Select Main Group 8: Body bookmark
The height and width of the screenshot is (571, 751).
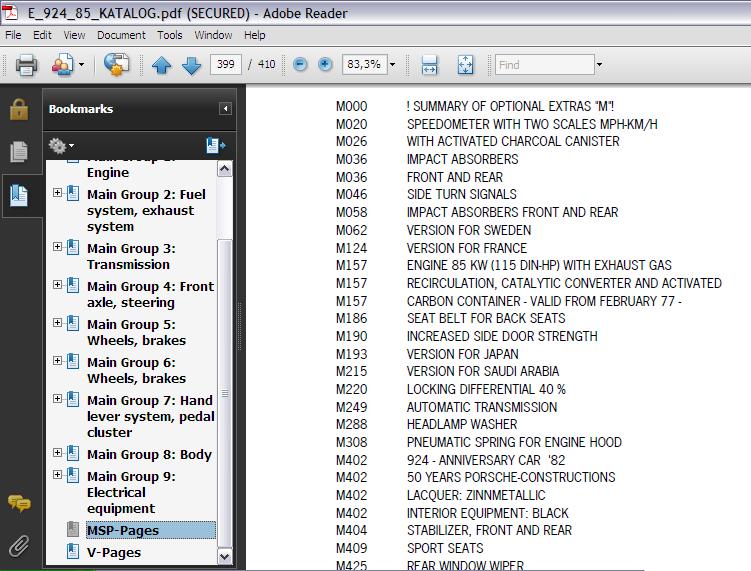tap(149, 454)
